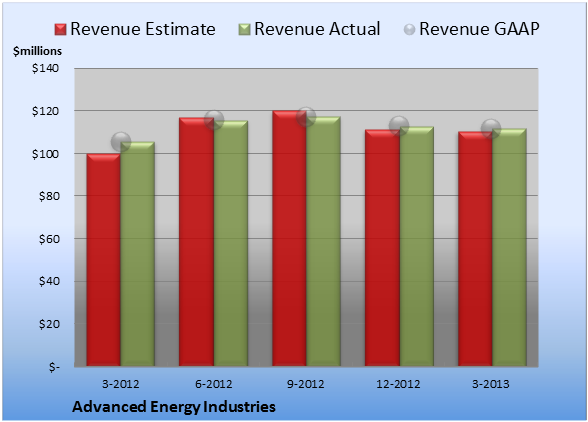This screenshot has height=422, width=588.
Task: Click the '3-2012' x-axis label
Action: [x=121, y=384]
